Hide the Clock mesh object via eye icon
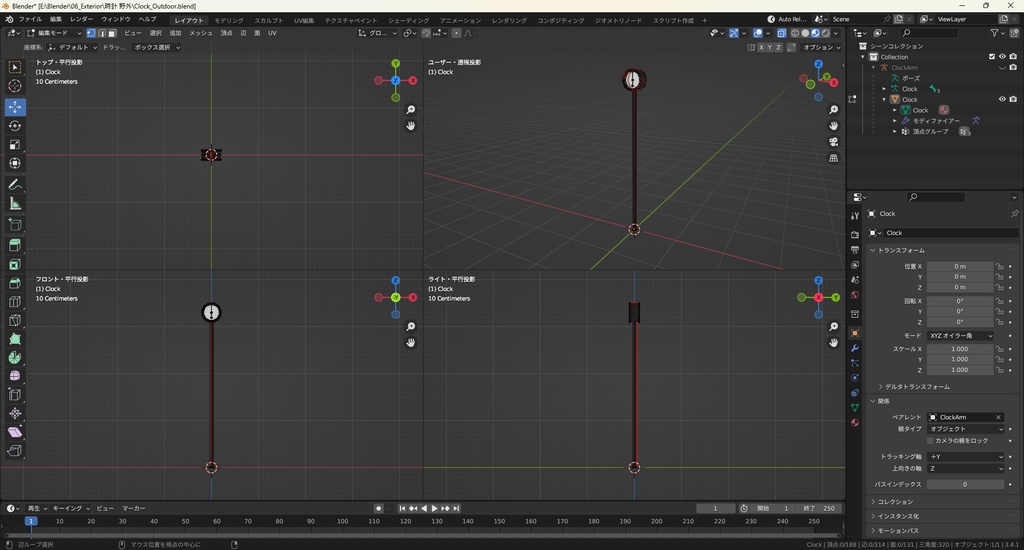 point(1002,99)
